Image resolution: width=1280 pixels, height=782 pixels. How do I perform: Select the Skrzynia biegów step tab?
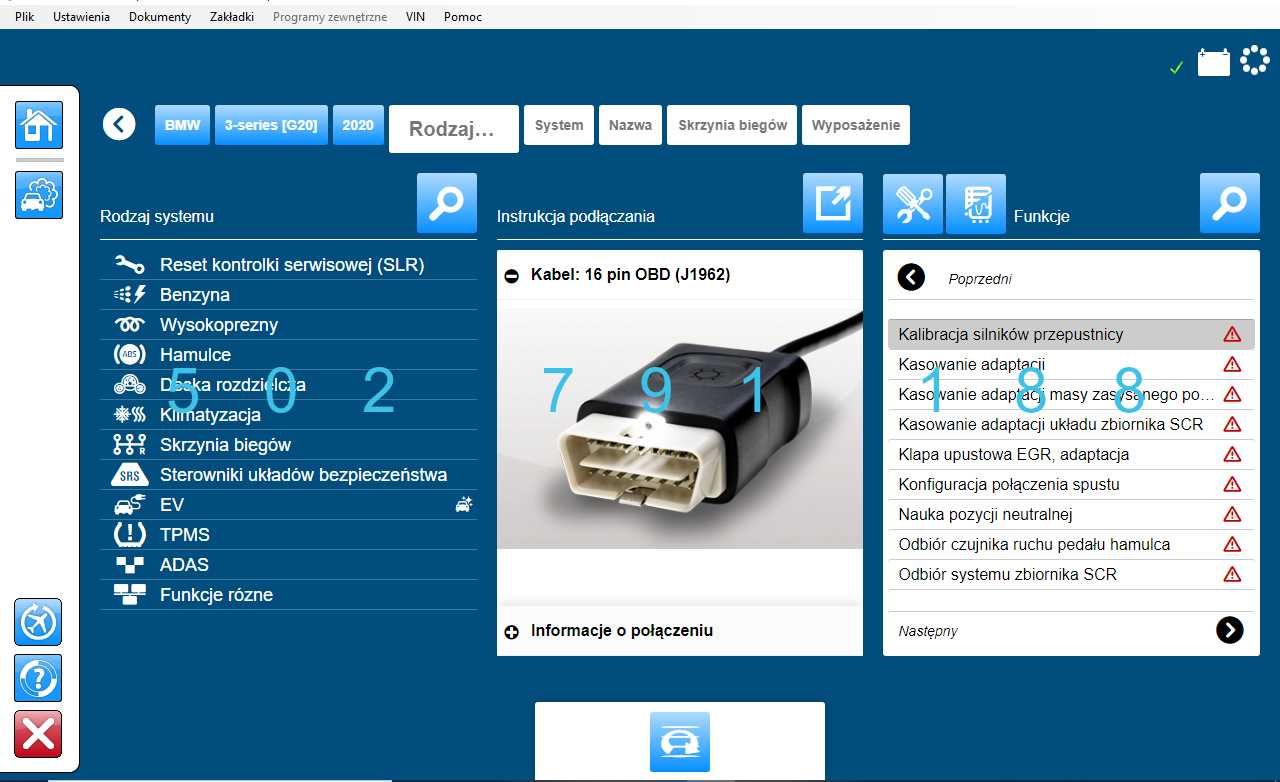click(732, 125)
